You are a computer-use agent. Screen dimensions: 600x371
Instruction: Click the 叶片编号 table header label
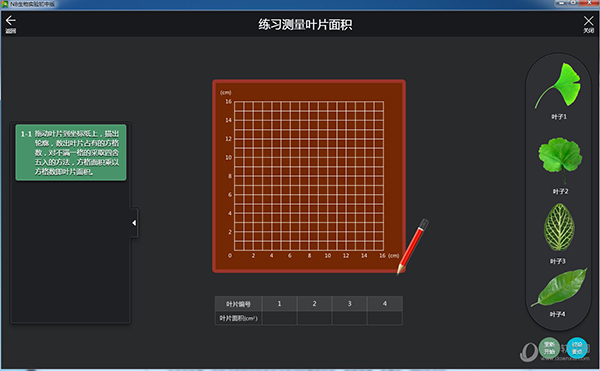(x=238, y=304)
